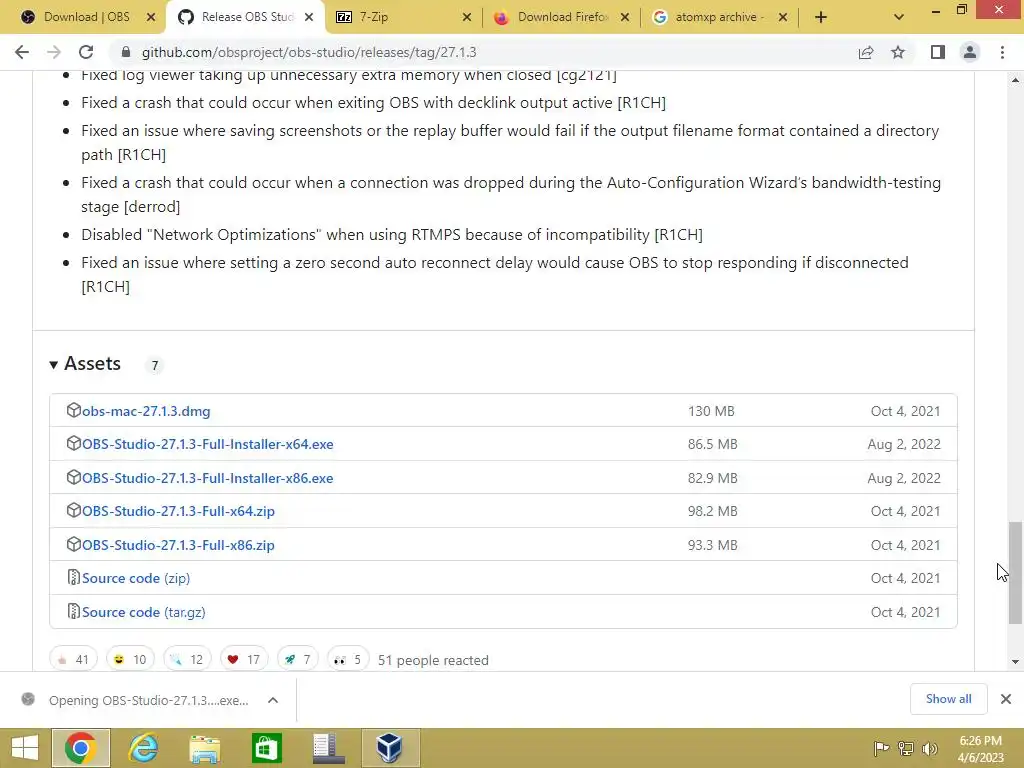Click the 'Aug 2, 2022' date for x64.exe

(x=904, y=444)
